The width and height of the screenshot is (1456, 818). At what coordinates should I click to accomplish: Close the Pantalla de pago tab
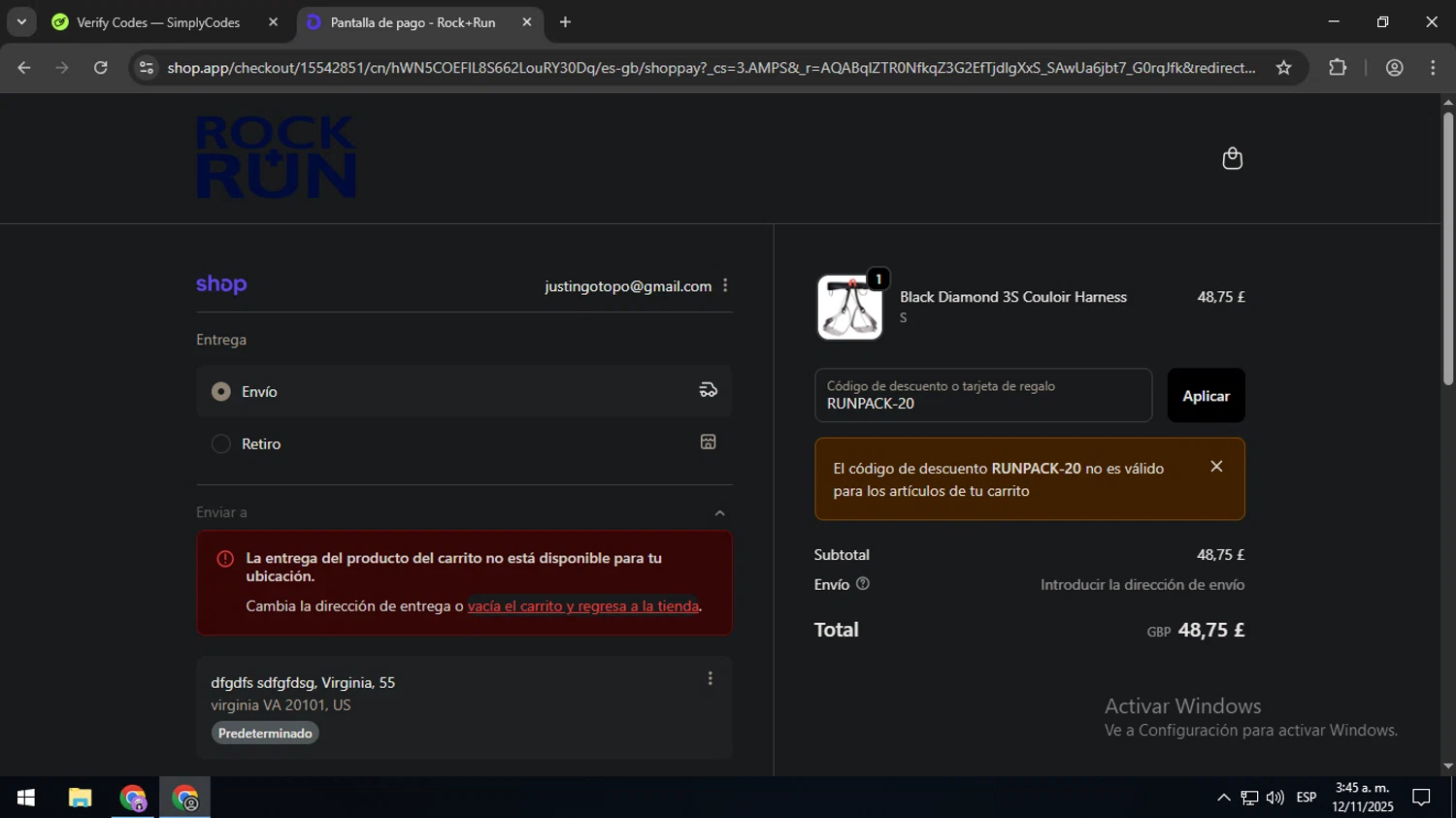[527, 22]
